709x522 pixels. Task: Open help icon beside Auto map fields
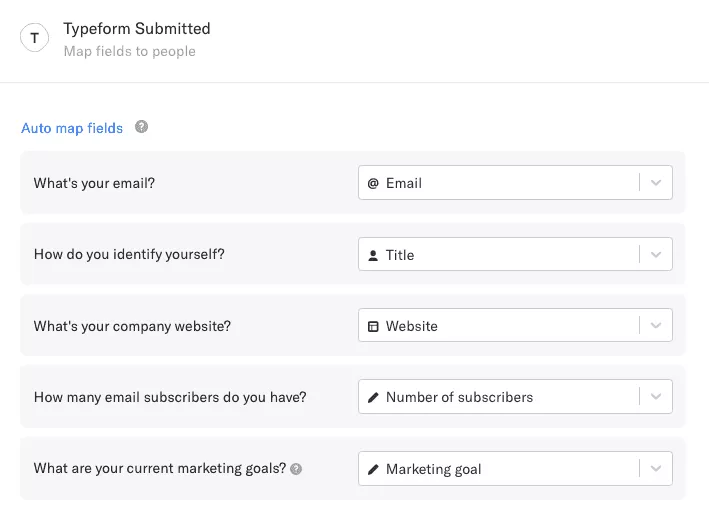(x=142, y=127)
